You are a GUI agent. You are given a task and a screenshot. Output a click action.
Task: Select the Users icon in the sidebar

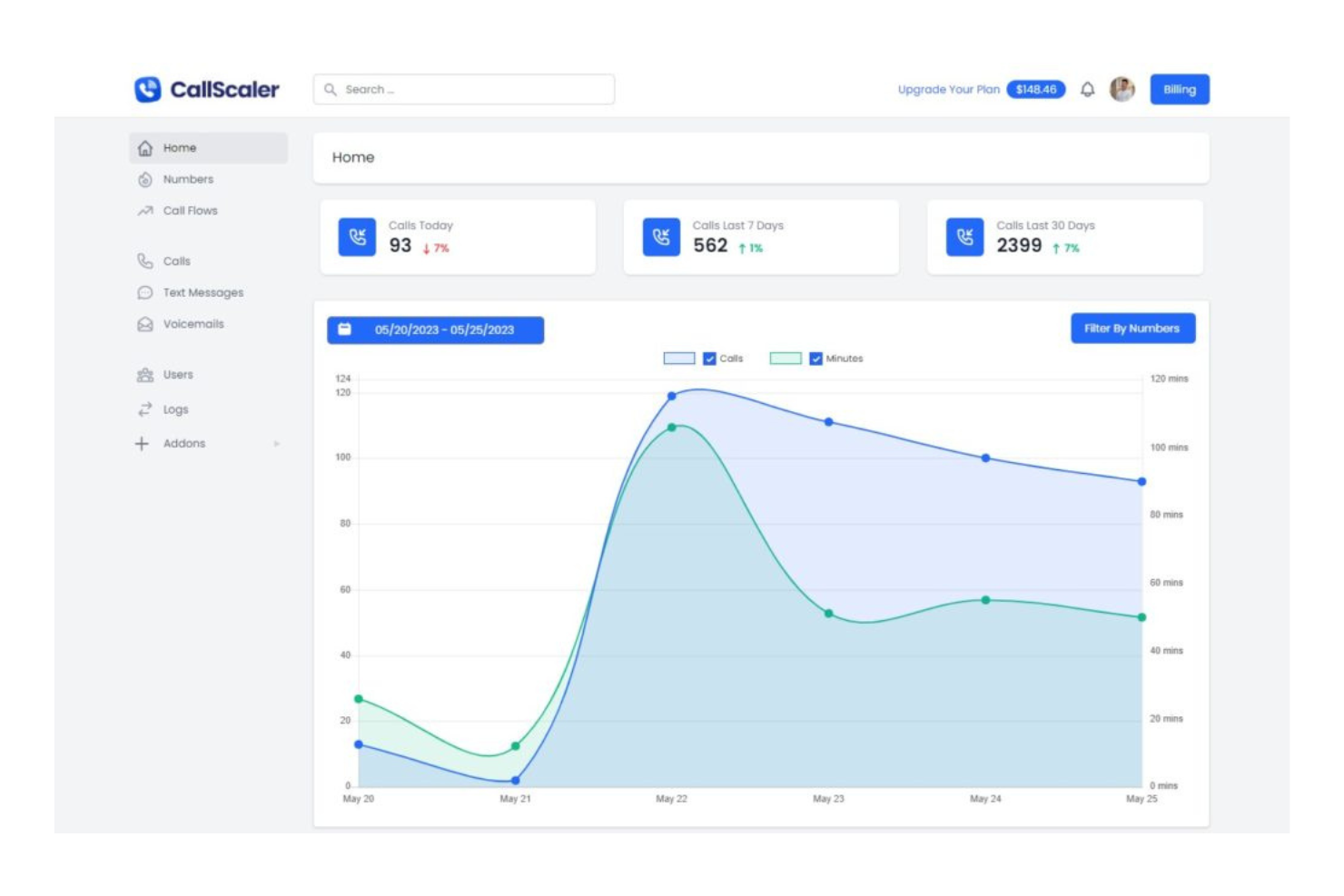[x=143, y=374]
